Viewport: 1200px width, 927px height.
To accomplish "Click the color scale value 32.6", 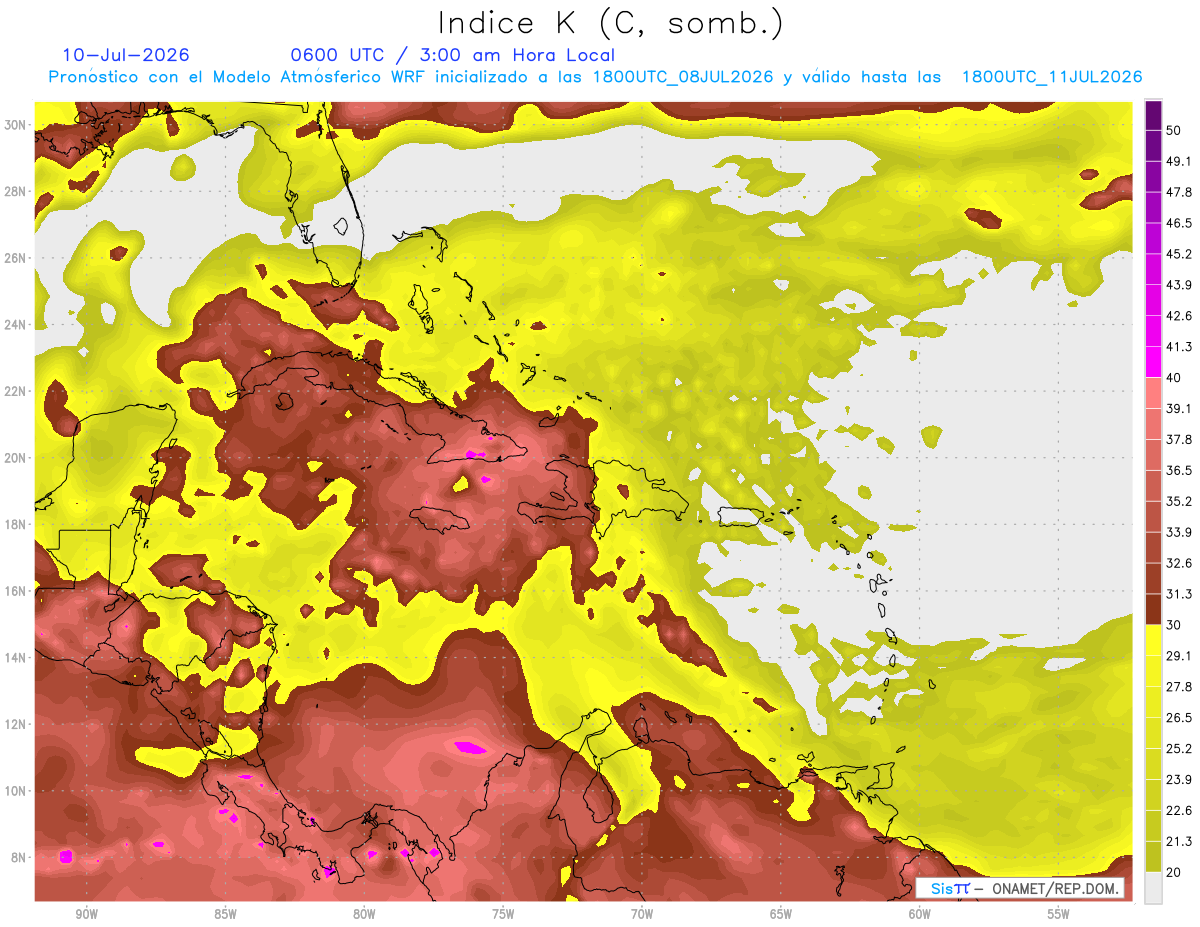I will (1180, 563).
